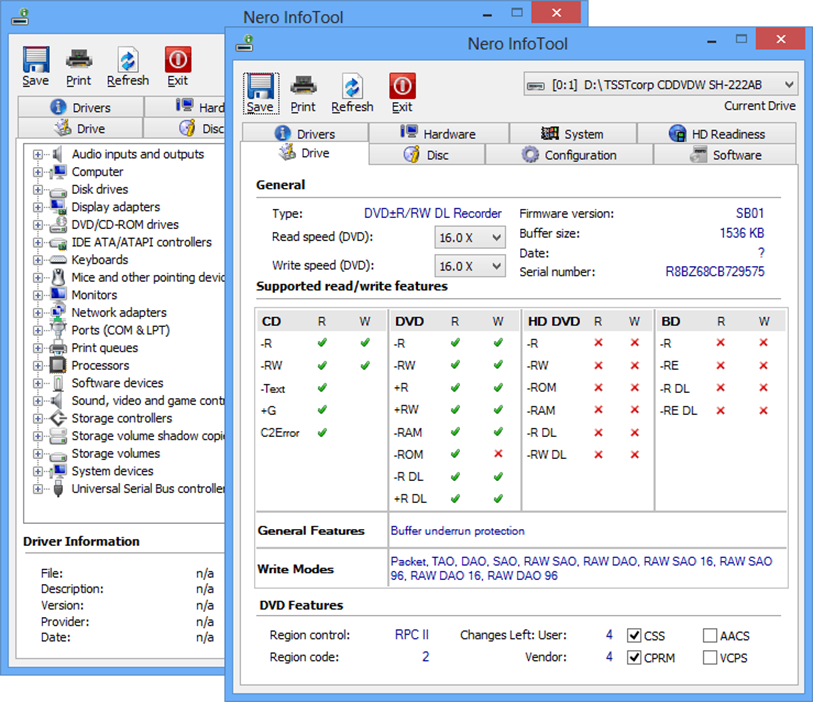Click the Disk drives icon
The width and height of the screenshot is (813, 702).
[58, 190]
